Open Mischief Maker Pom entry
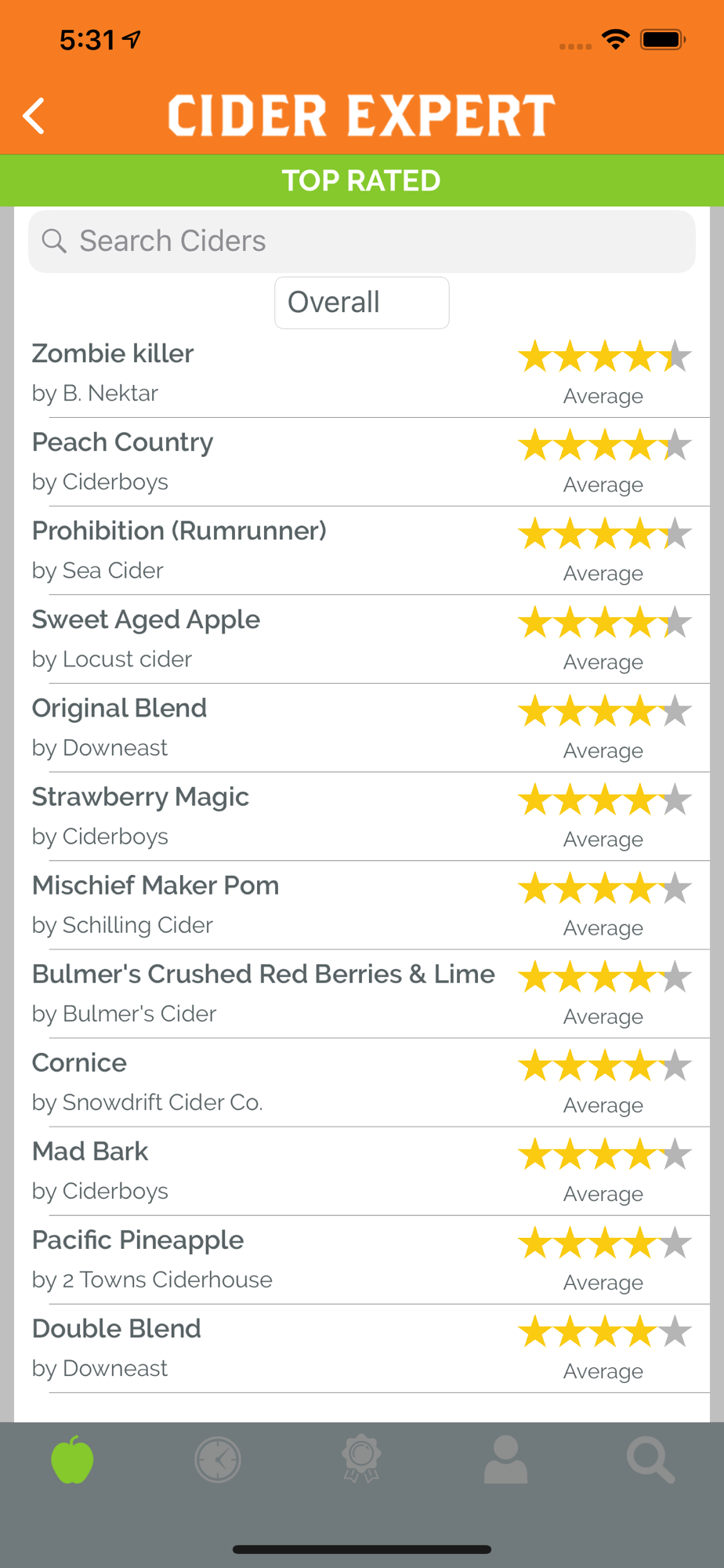 pyautogui.click(x=362, y=905)
